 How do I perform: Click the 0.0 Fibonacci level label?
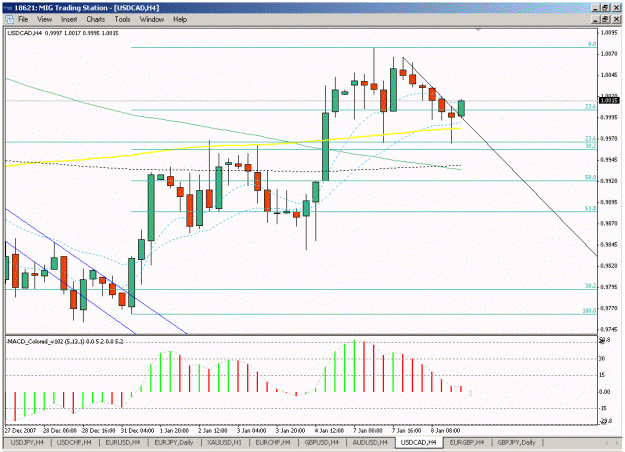(x=592, y=44)
